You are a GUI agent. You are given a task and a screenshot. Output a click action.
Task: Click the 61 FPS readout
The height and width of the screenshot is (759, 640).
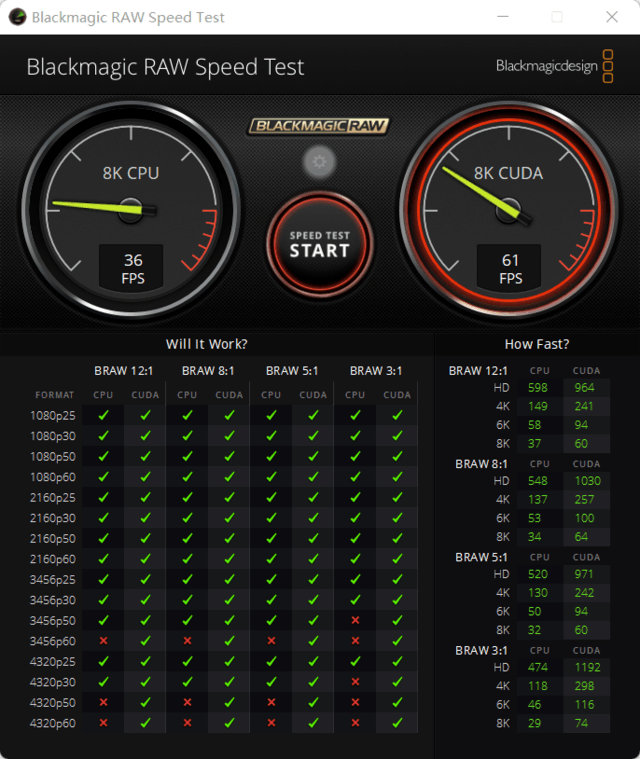click(509, 268)
